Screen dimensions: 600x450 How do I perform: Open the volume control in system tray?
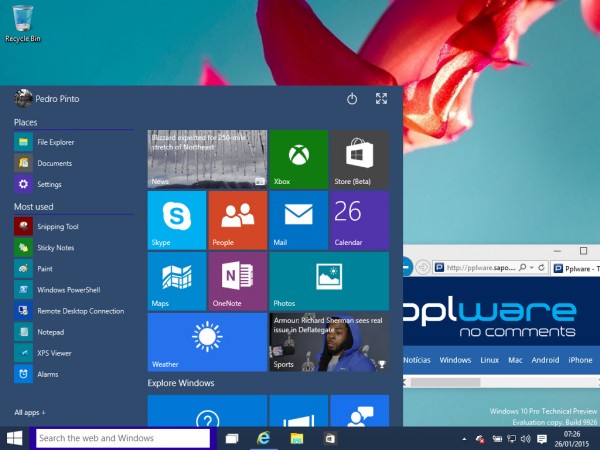tap(526, 439)
